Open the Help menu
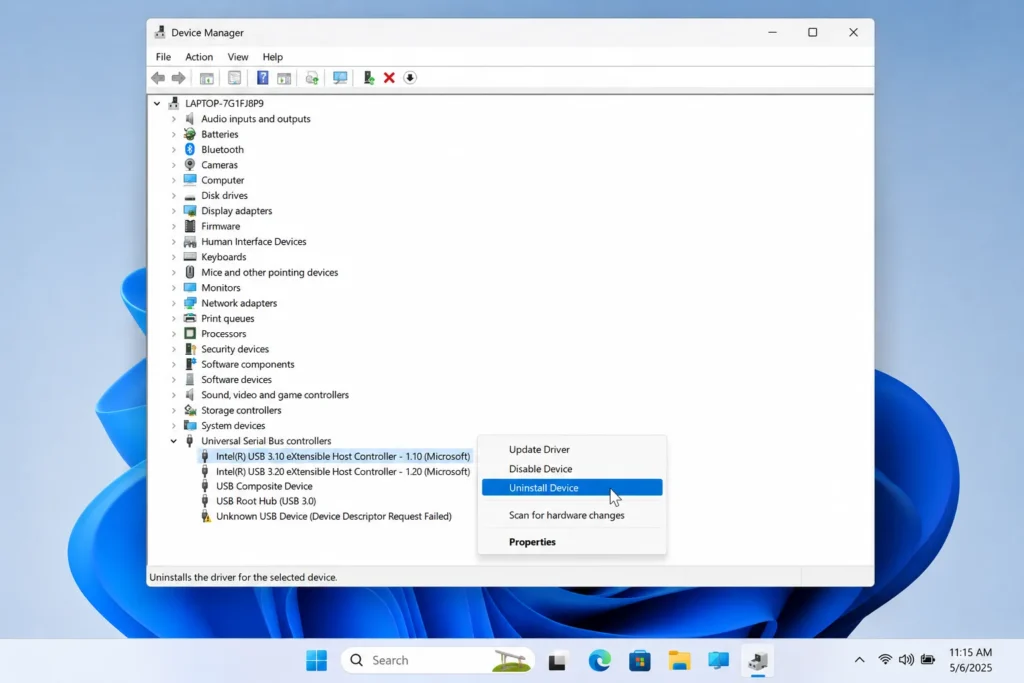1024x683 pixels. [272, 57]
